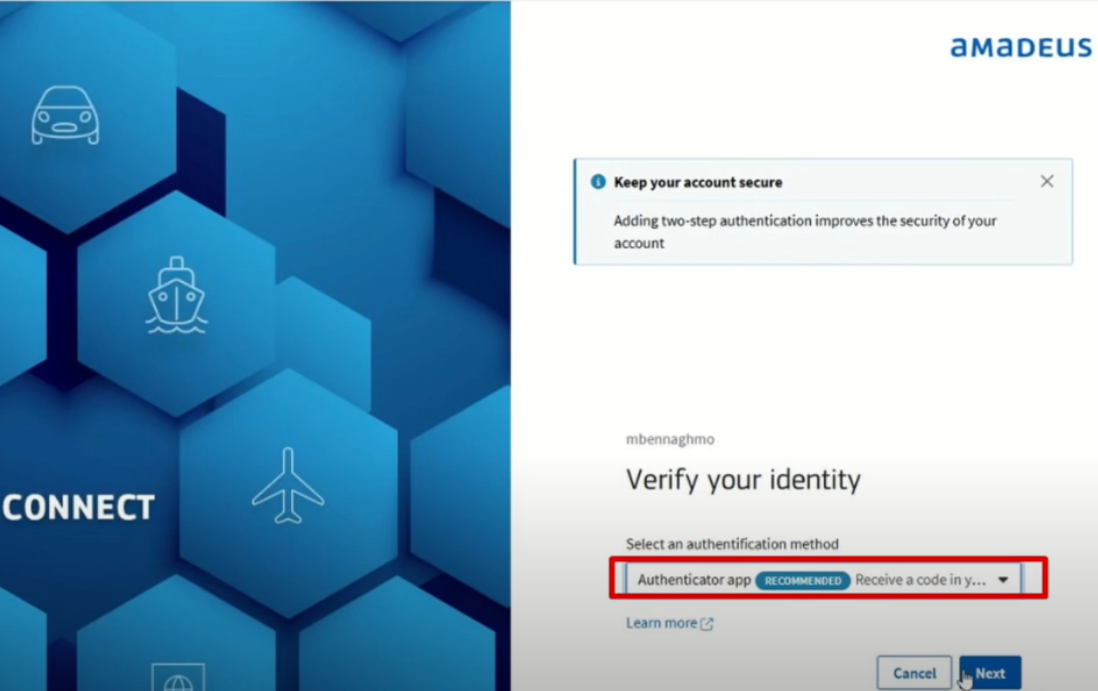Open the authentication method dropdown
Image resolution: width=1098 pixels, height=691 pixels.
tap(826, 580)
